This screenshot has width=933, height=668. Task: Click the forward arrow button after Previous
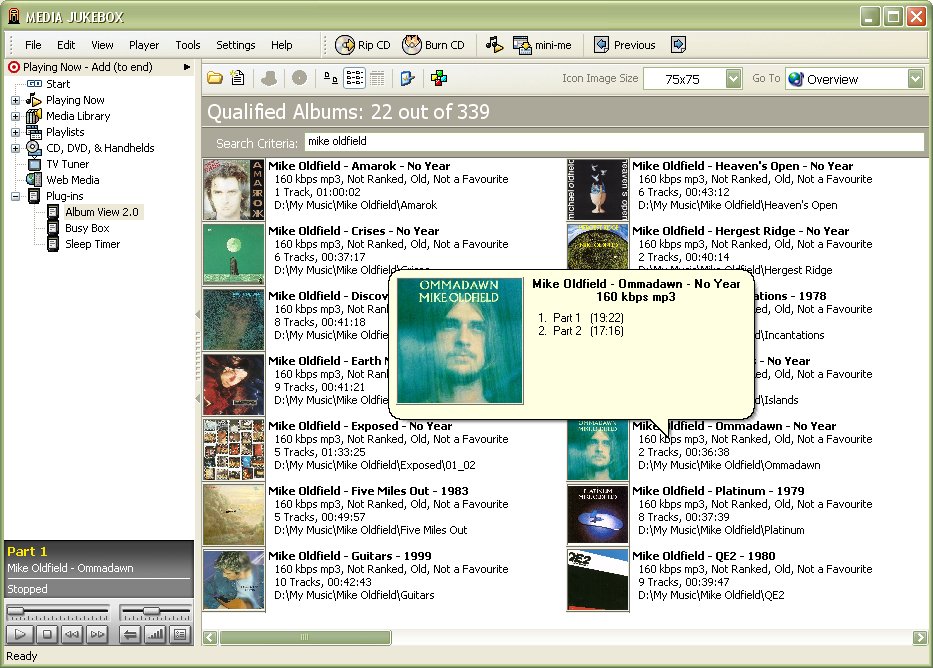(678, 45)
